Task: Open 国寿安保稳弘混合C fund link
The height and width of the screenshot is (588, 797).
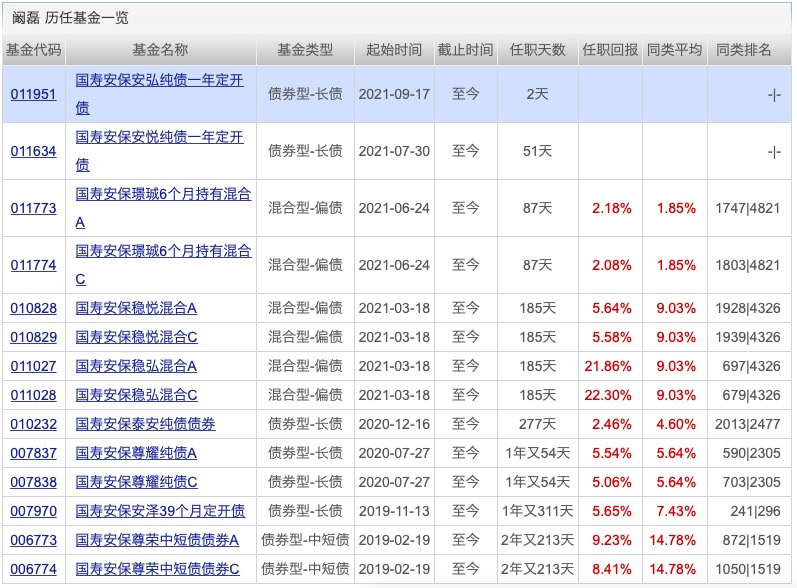Action: click(136, 395)
